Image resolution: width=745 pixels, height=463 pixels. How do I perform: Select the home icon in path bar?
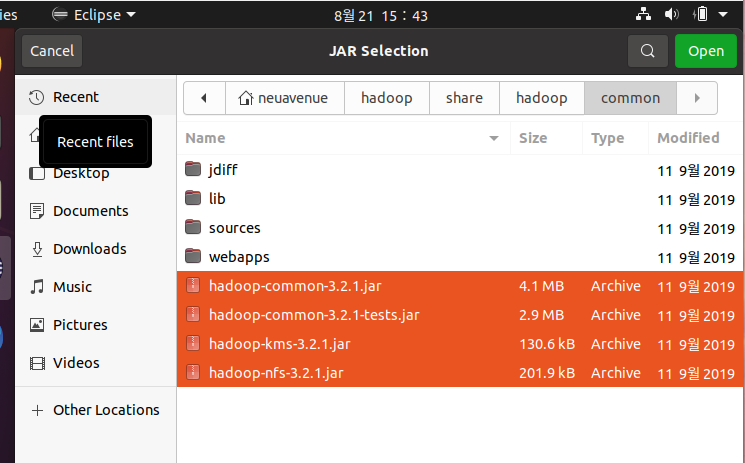tap(246, 98)
